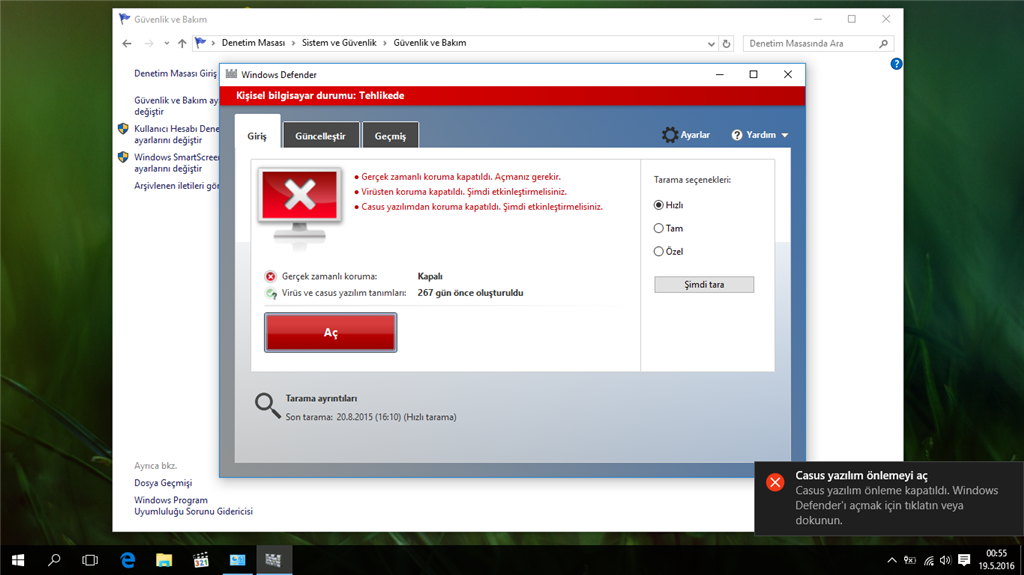Show hidden tray icons chevron
This screenshot has width=1024, height=575.
(891, 561)
